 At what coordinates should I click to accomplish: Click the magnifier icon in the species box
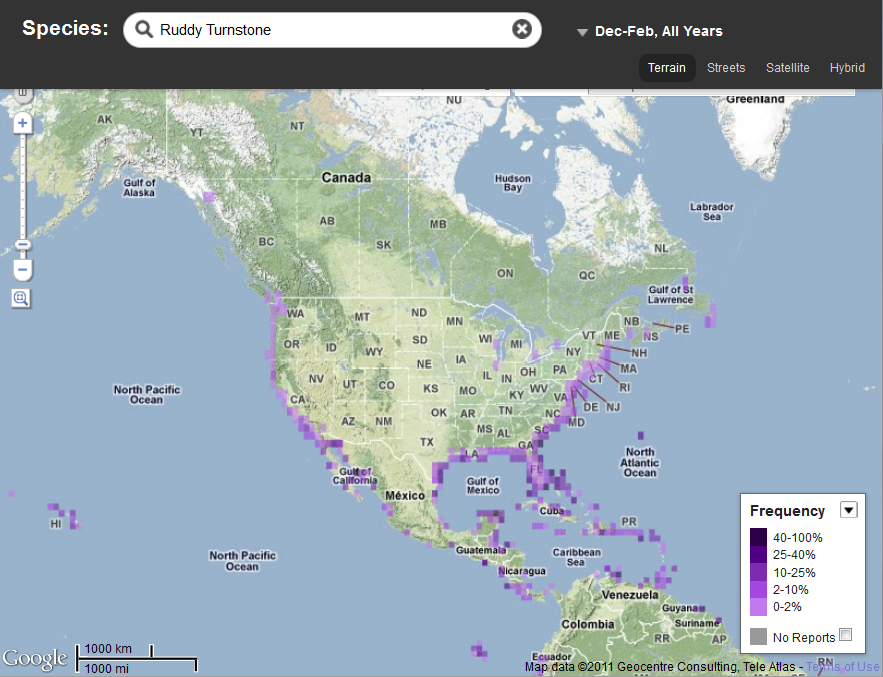tap(145, 29)
